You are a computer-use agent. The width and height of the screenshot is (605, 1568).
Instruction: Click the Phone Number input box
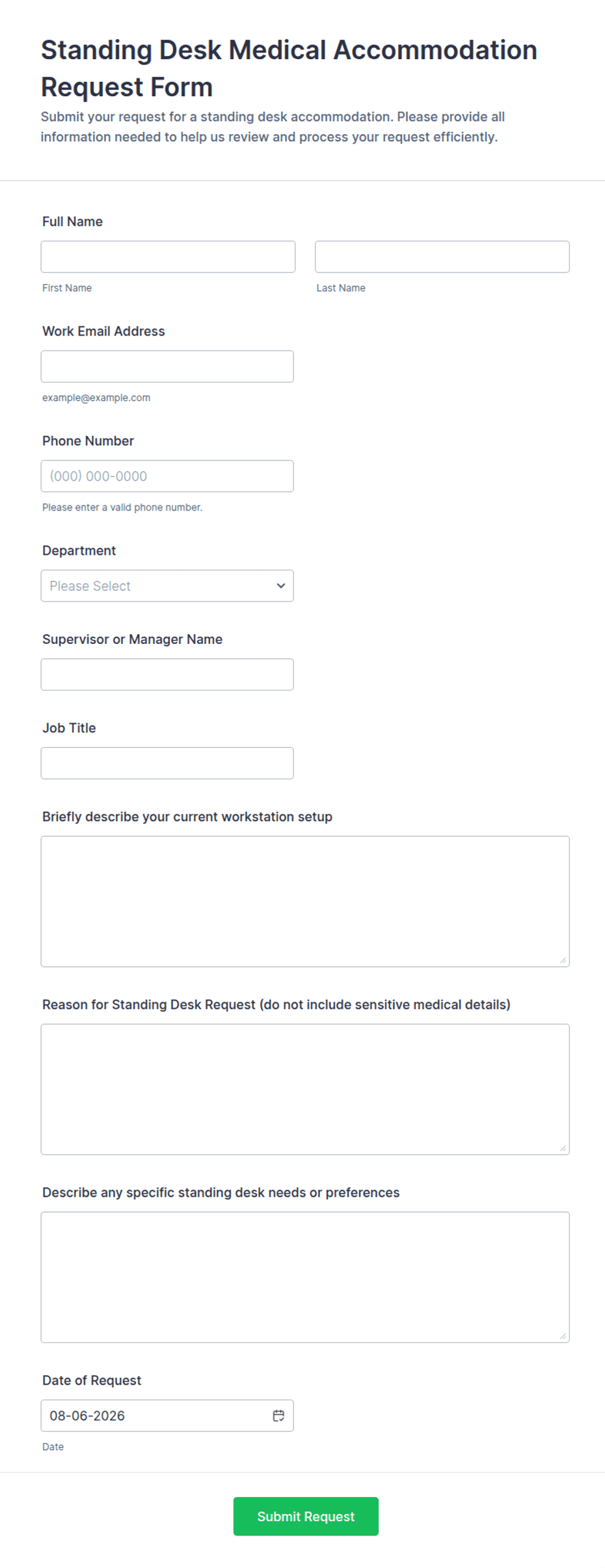click(x=167, y=476)
